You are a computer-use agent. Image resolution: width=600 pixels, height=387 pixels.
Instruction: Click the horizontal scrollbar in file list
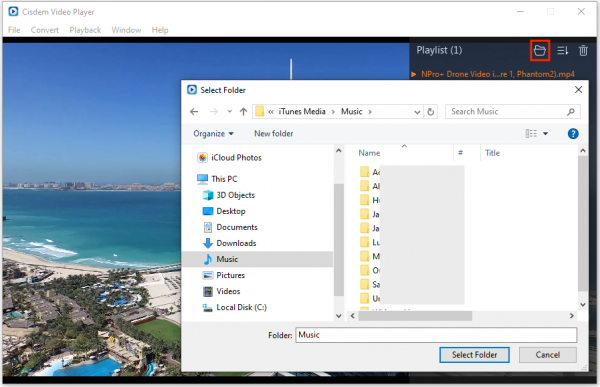click(x=415, y=316)
